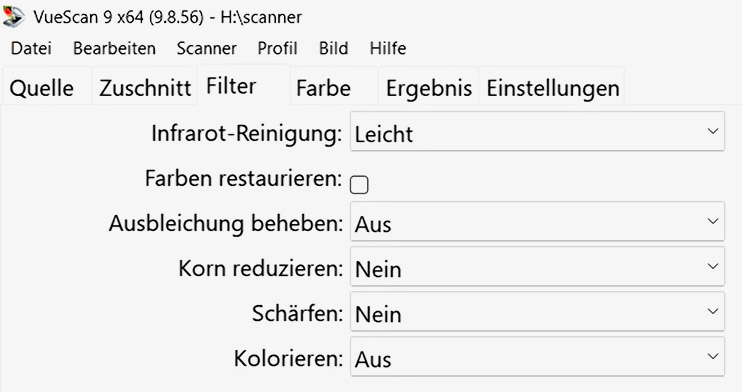Open the Kolorieren dropdown

(537, 356)
